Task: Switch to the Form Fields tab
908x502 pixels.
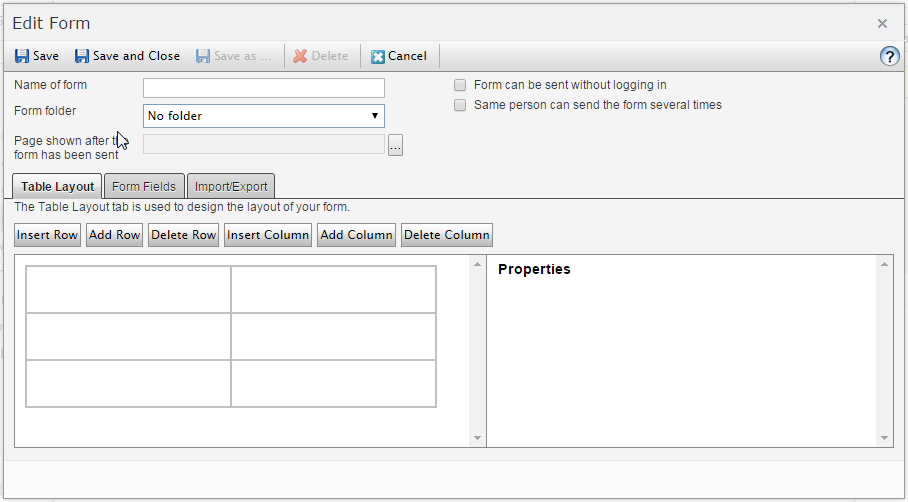Action: pos(144,186)
